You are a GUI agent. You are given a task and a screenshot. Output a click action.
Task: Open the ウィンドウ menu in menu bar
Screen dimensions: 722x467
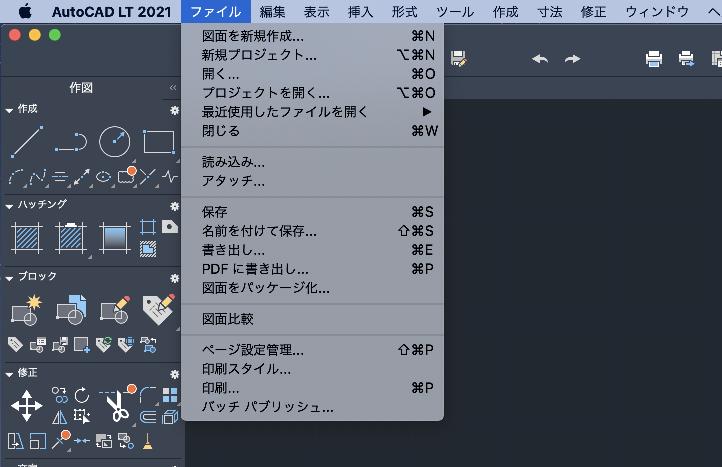click(657, 12)
